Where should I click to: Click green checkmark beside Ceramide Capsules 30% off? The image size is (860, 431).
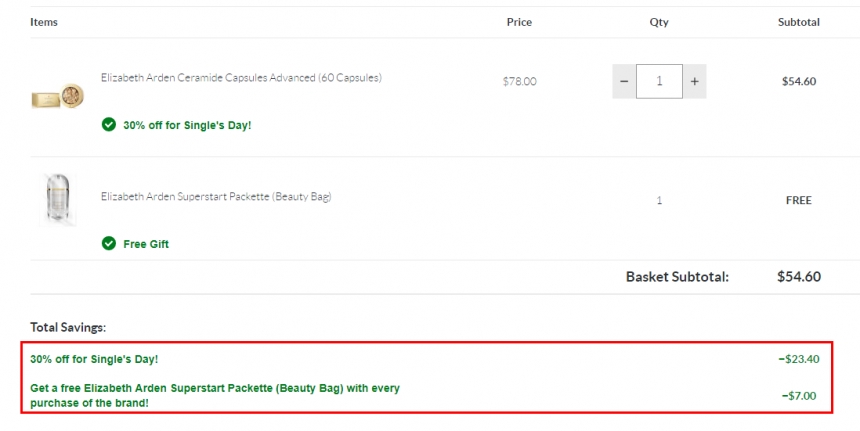[108, 125]
